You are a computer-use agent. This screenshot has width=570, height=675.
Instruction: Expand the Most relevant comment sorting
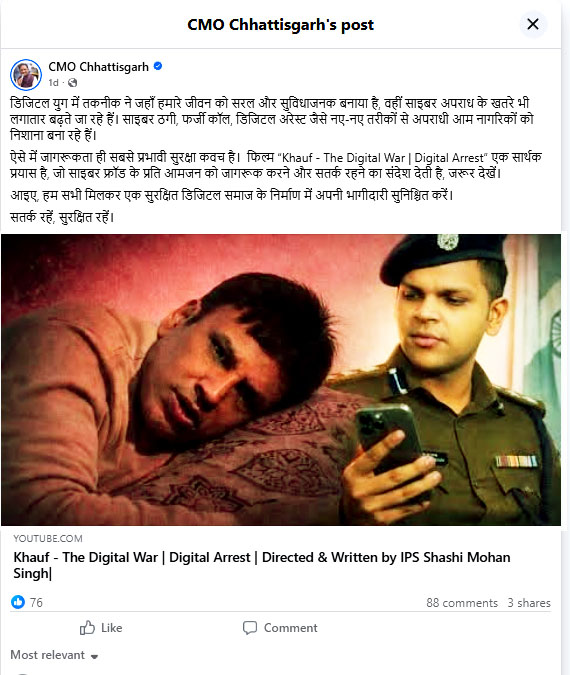point(54,655)
